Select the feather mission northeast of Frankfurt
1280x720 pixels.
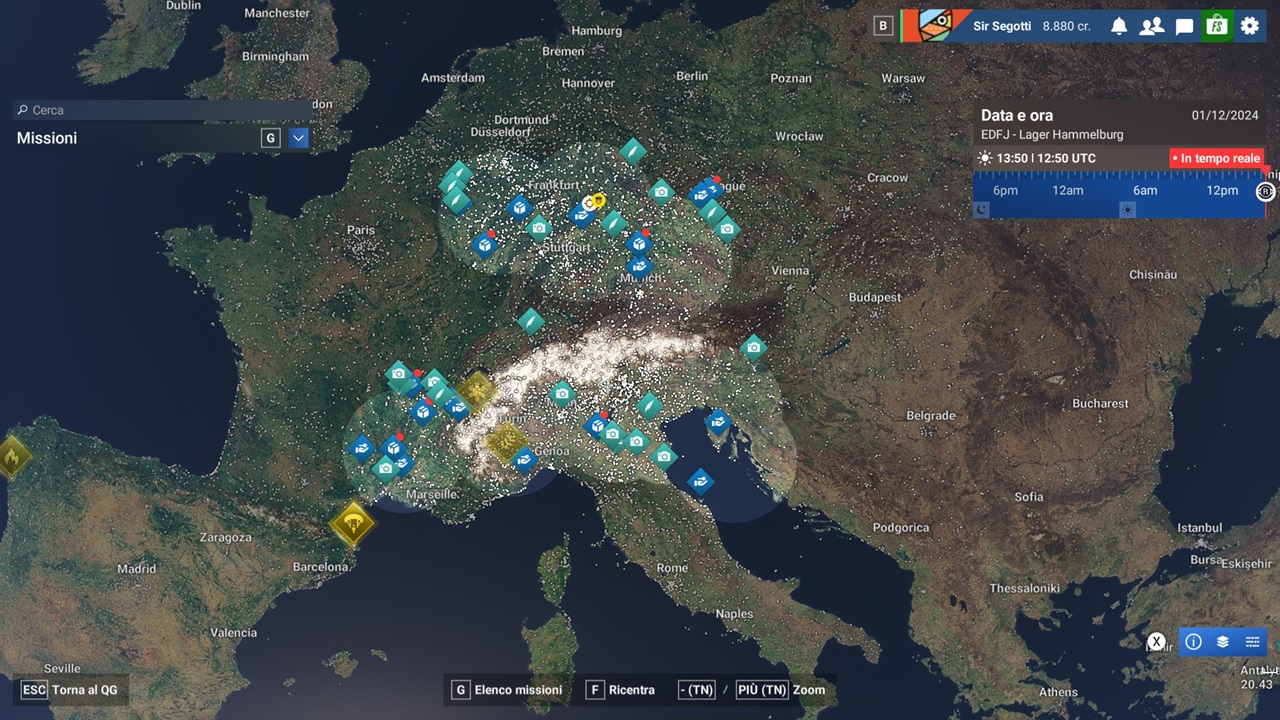(x=632, y=151)
